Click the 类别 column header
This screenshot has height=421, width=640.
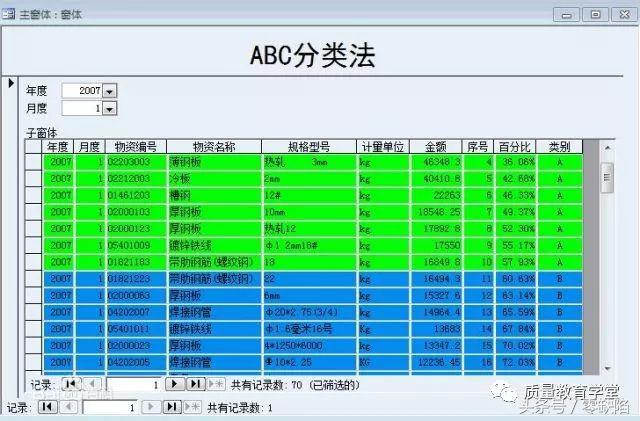560,147
